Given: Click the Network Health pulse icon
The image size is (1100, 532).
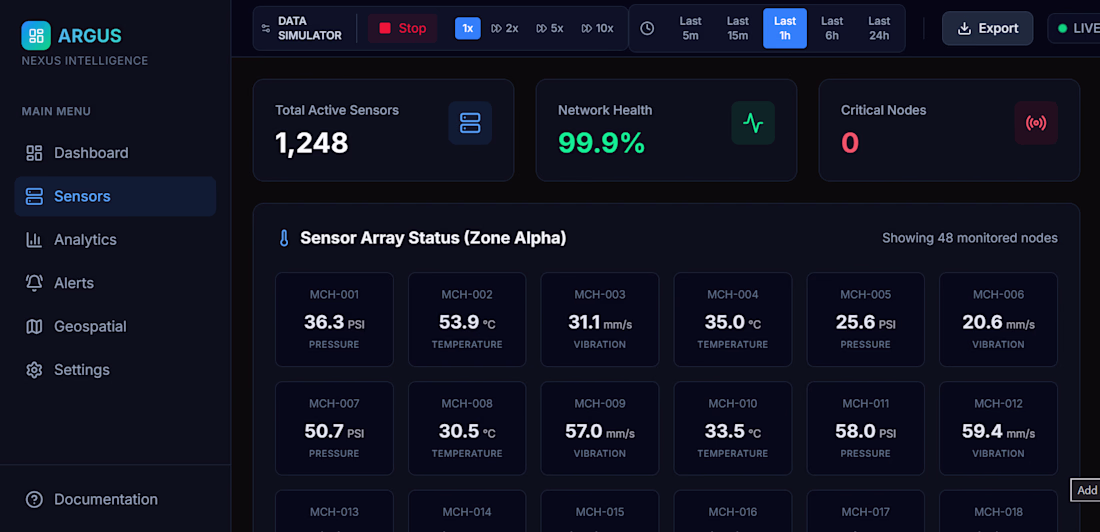Looking at the screenshot, I should point(753,123).
